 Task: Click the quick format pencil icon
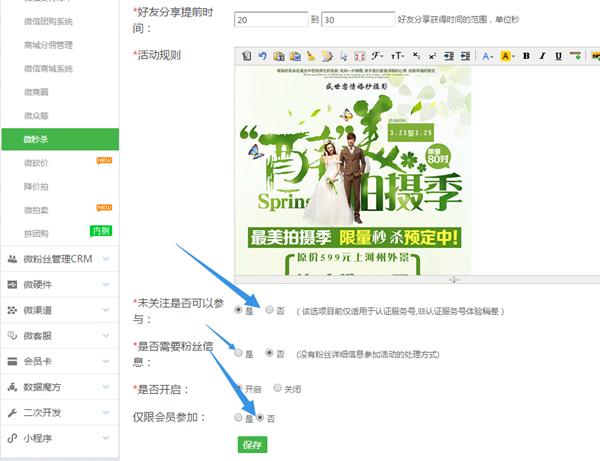(327, 56)
